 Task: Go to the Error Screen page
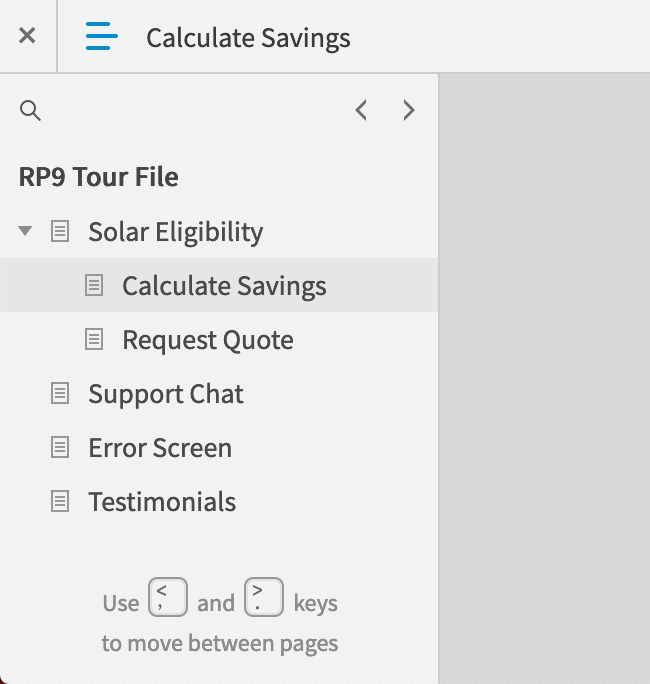coord(160,448)
